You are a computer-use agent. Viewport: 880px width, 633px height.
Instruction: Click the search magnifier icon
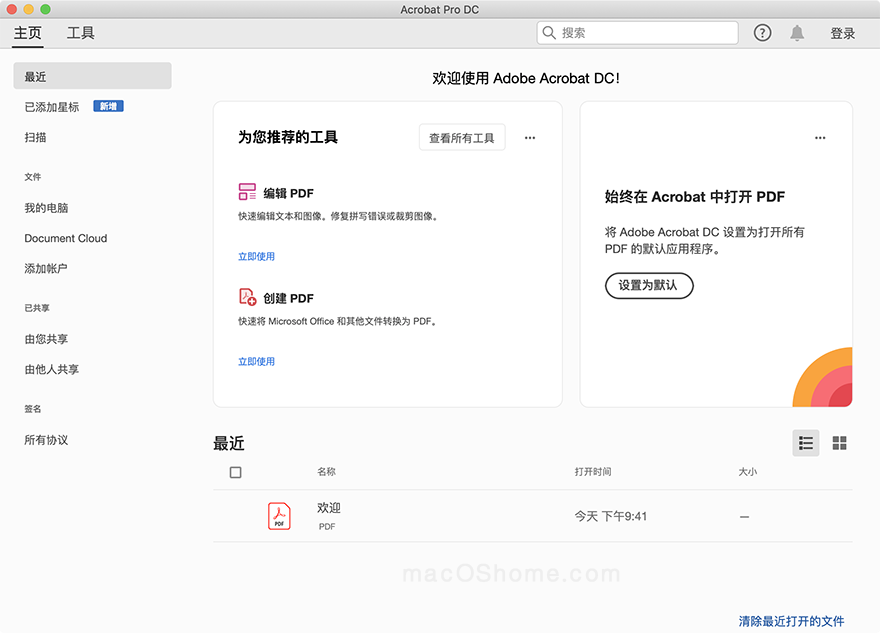pyautogui.click(x=549, y=33)
